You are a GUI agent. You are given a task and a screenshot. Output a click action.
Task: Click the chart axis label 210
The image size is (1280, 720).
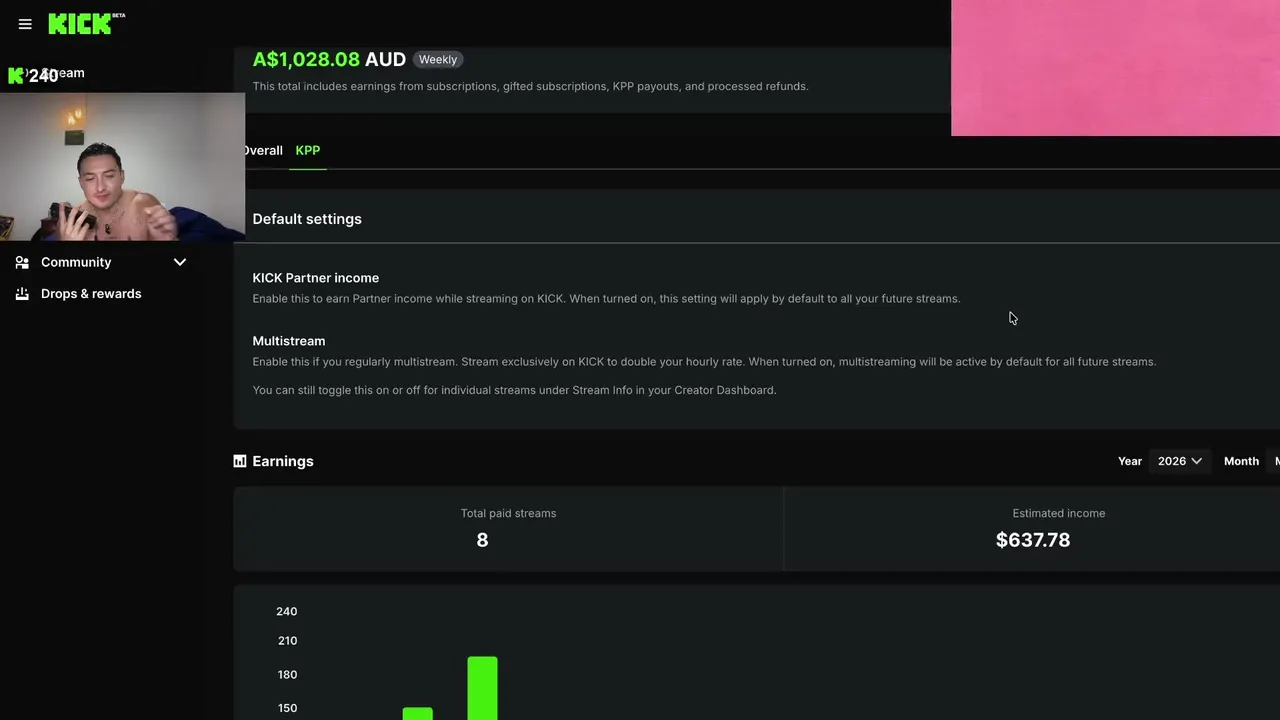point(287,641)
